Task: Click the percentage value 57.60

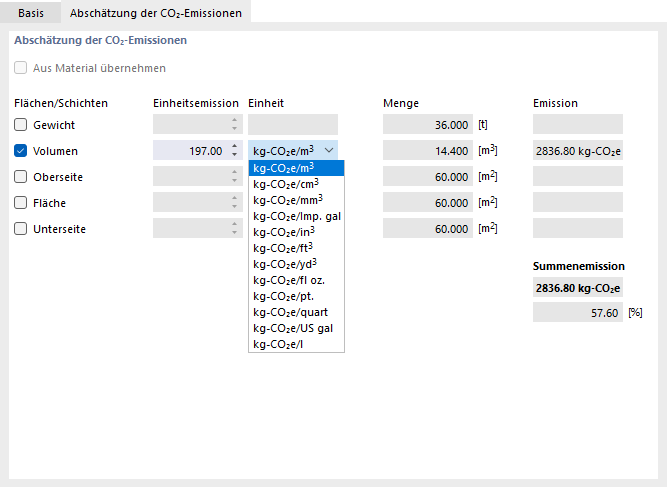Action: coord(578,313)
